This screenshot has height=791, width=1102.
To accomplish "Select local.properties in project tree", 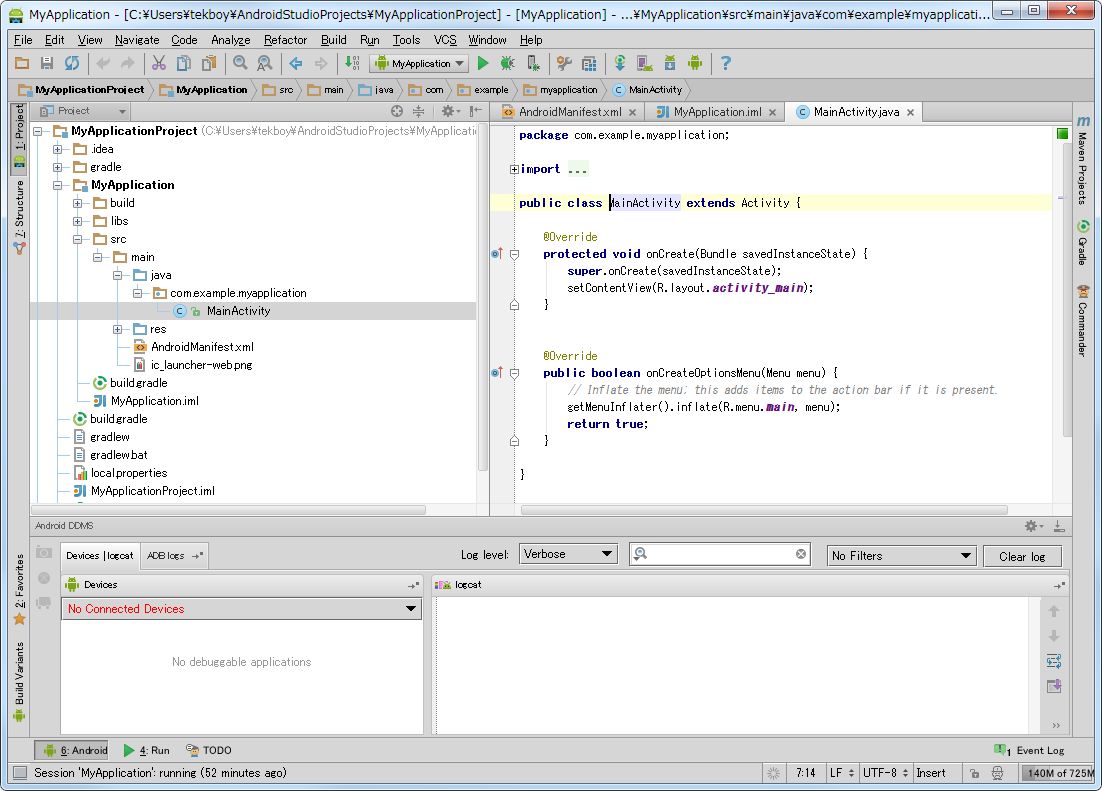I will (x=129, y=473).
